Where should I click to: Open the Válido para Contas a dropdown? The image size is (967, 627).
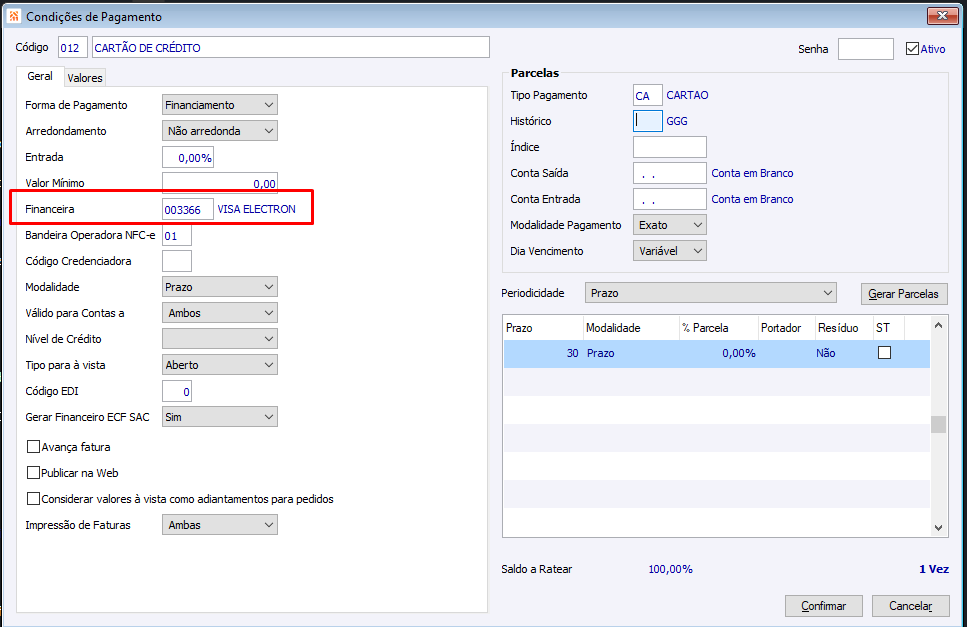(x=220, y=313)
